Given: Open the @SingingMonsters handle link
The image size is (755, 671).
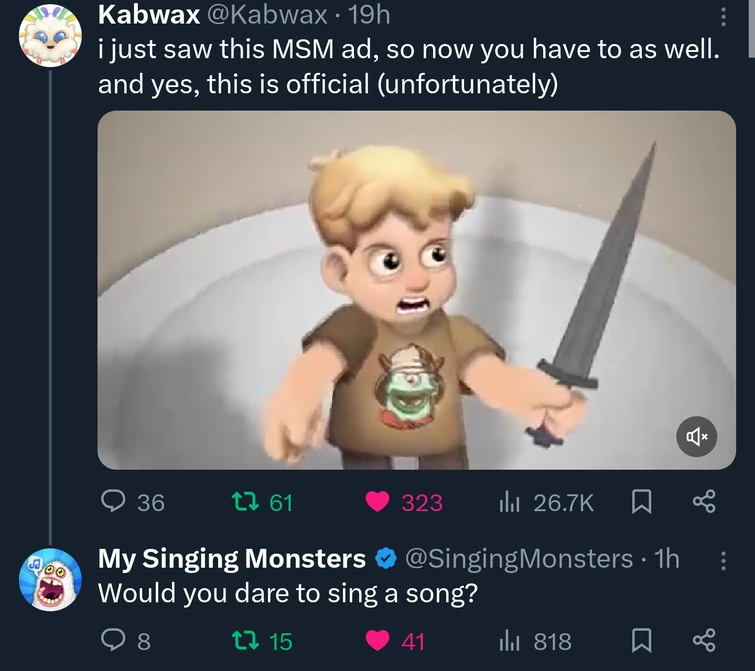Looking at the screenshot, I should 518,559.
